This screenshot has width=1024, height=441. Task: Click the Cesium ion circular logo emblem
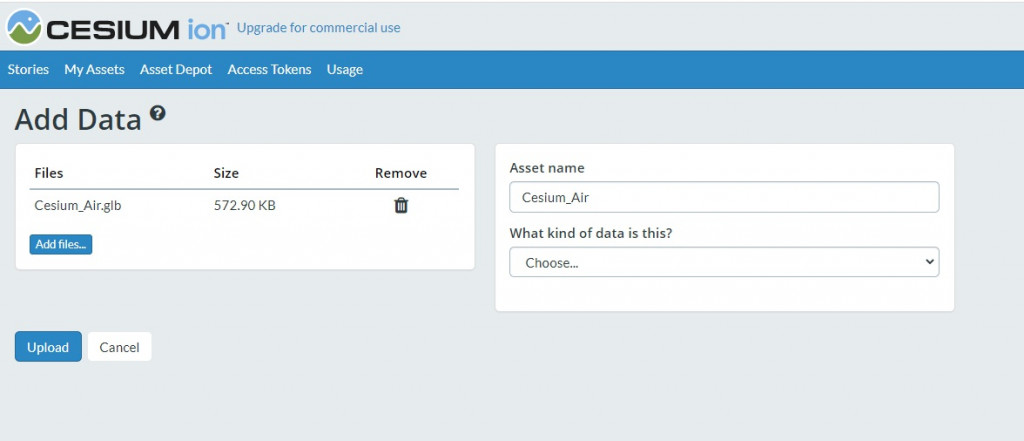(x=24, y=26)
